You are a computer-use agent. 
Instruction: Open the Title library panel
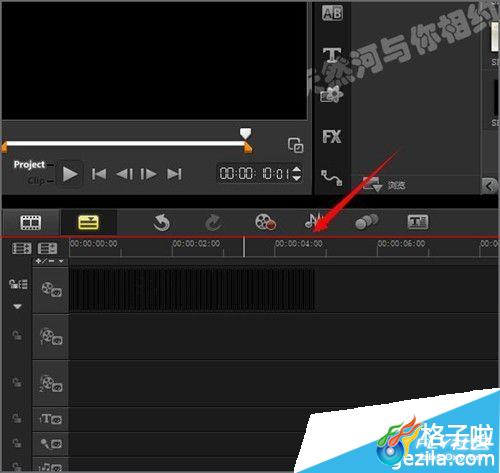click(332, 54)
